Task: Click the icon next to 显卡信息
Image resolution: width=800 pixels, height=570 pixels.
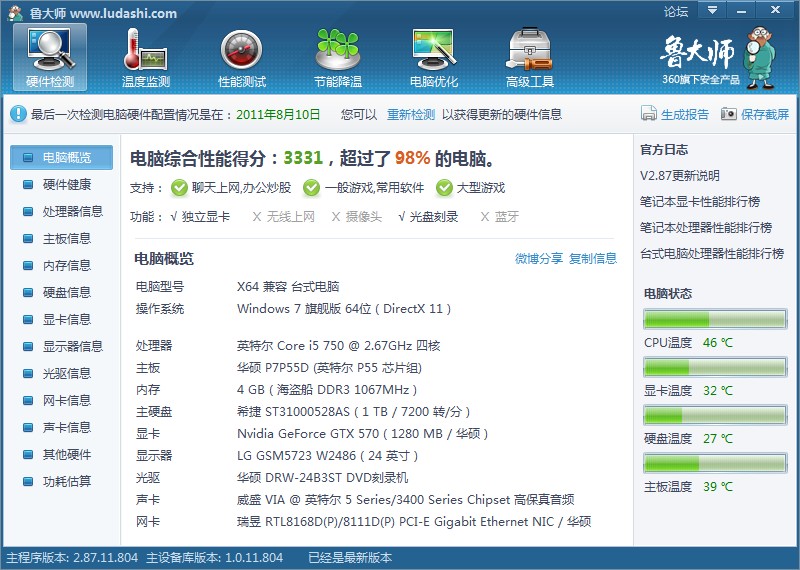Action: point(28,319)
